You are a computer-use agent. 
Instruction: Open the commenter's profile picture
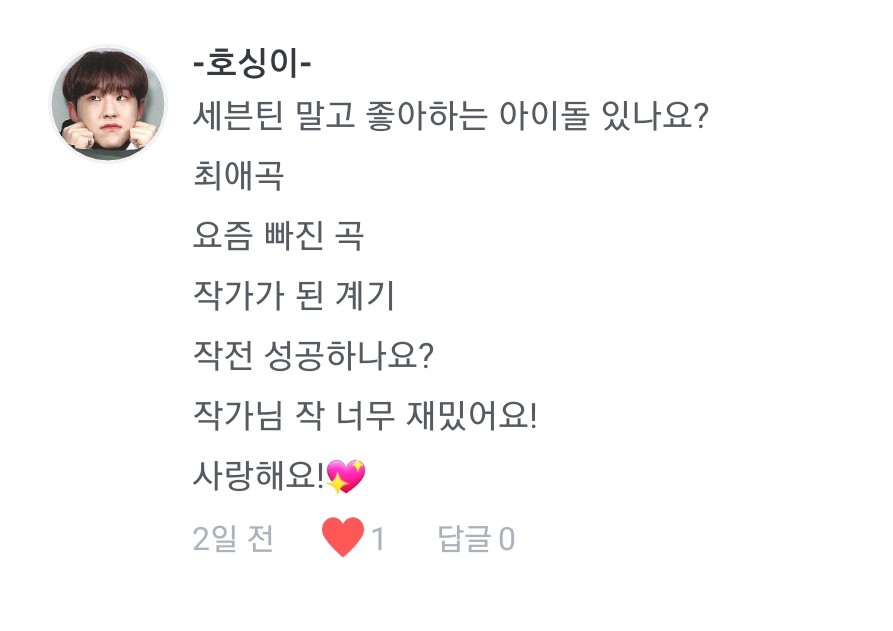pos(108,103)
